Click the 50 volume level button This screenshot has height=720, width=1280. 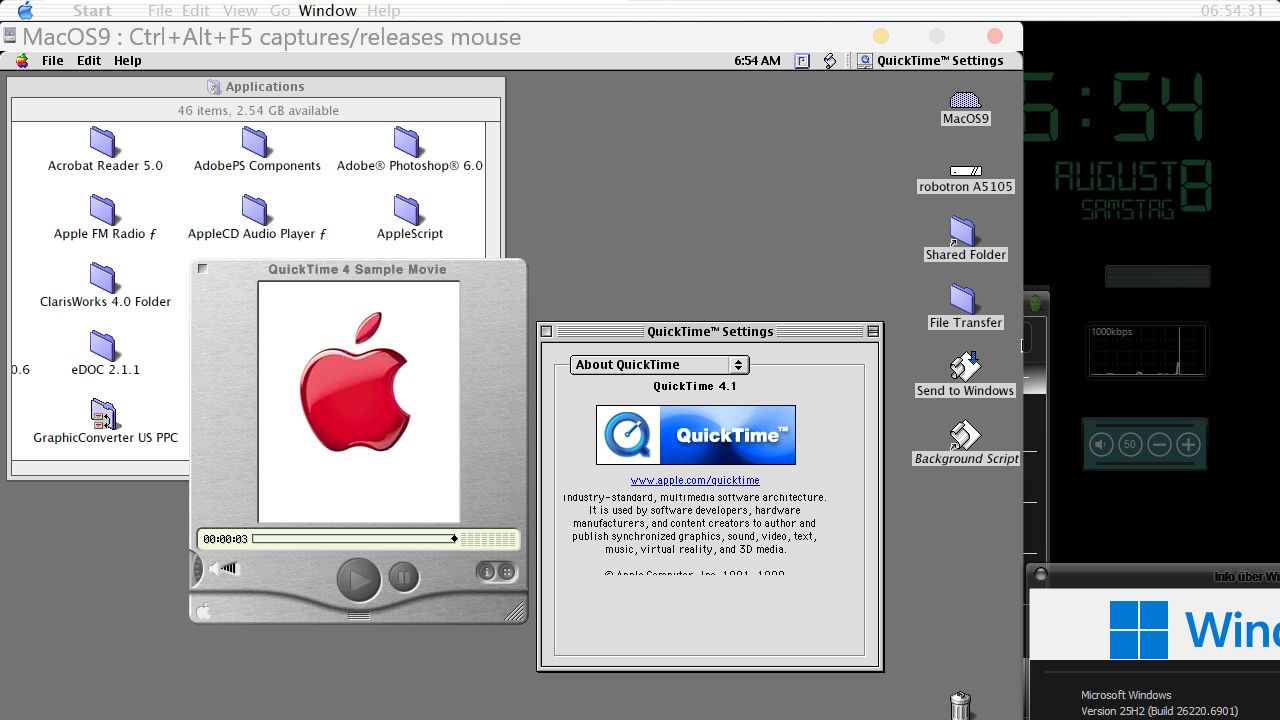[1131, 445]
